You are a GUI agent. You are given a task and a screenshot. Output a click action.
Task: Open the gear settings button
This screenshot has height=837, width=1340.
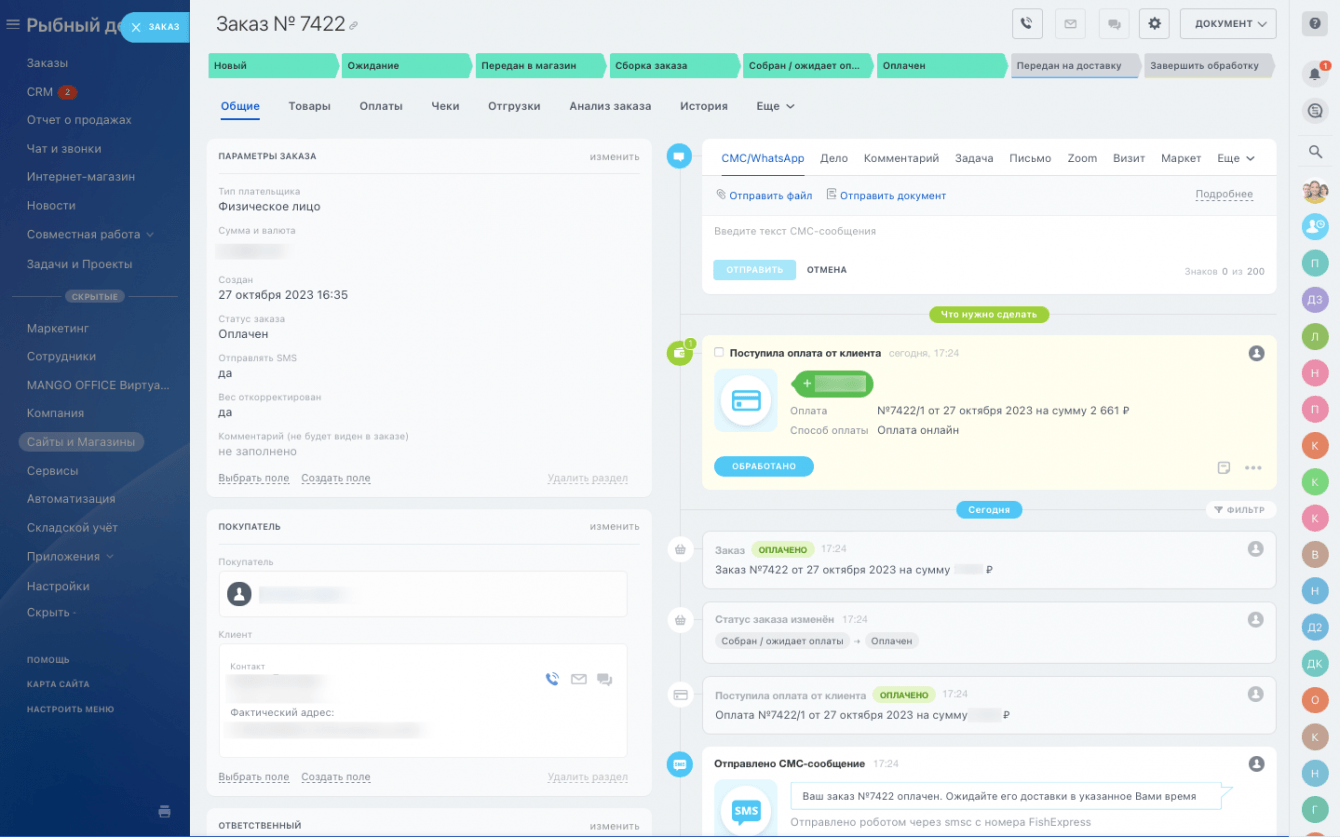click(x=1154, y=24)
